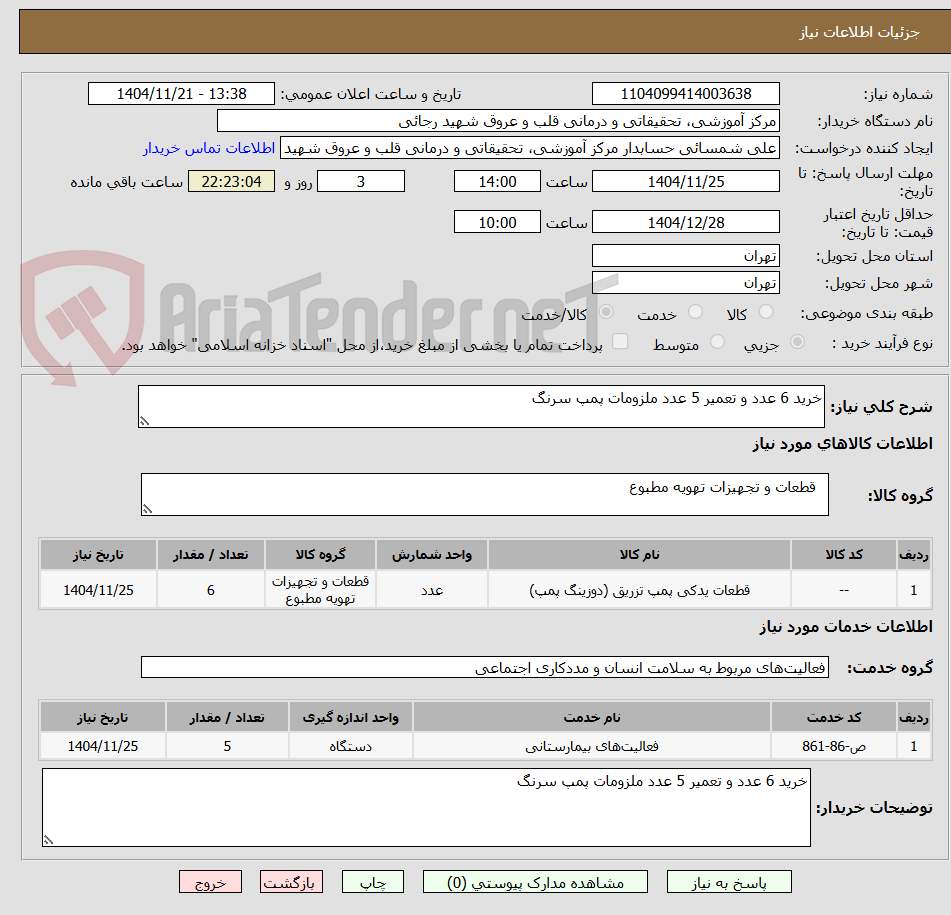Click the page title جزئیات اطلاعات نیاز
Image resolution: width=951 pixels, height=915 pixels.
[859, 32]
